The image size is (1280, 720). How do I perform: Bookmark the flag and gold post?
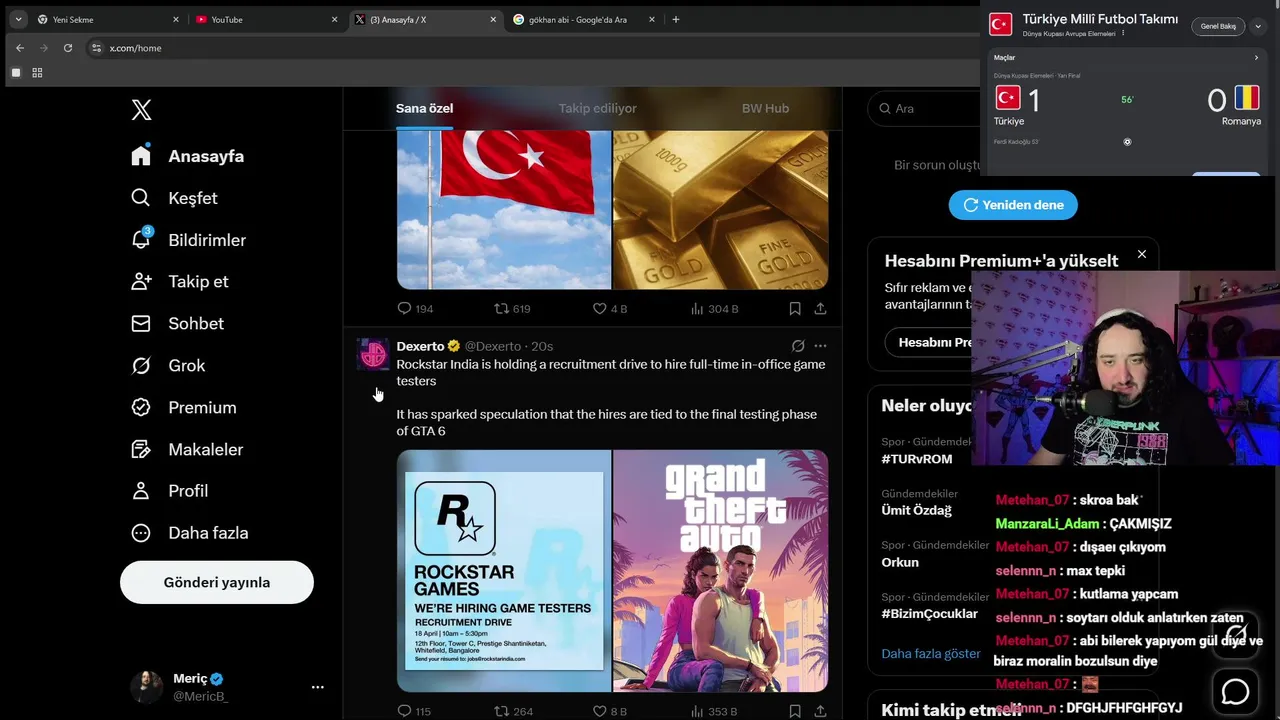[x=795, y=309]
